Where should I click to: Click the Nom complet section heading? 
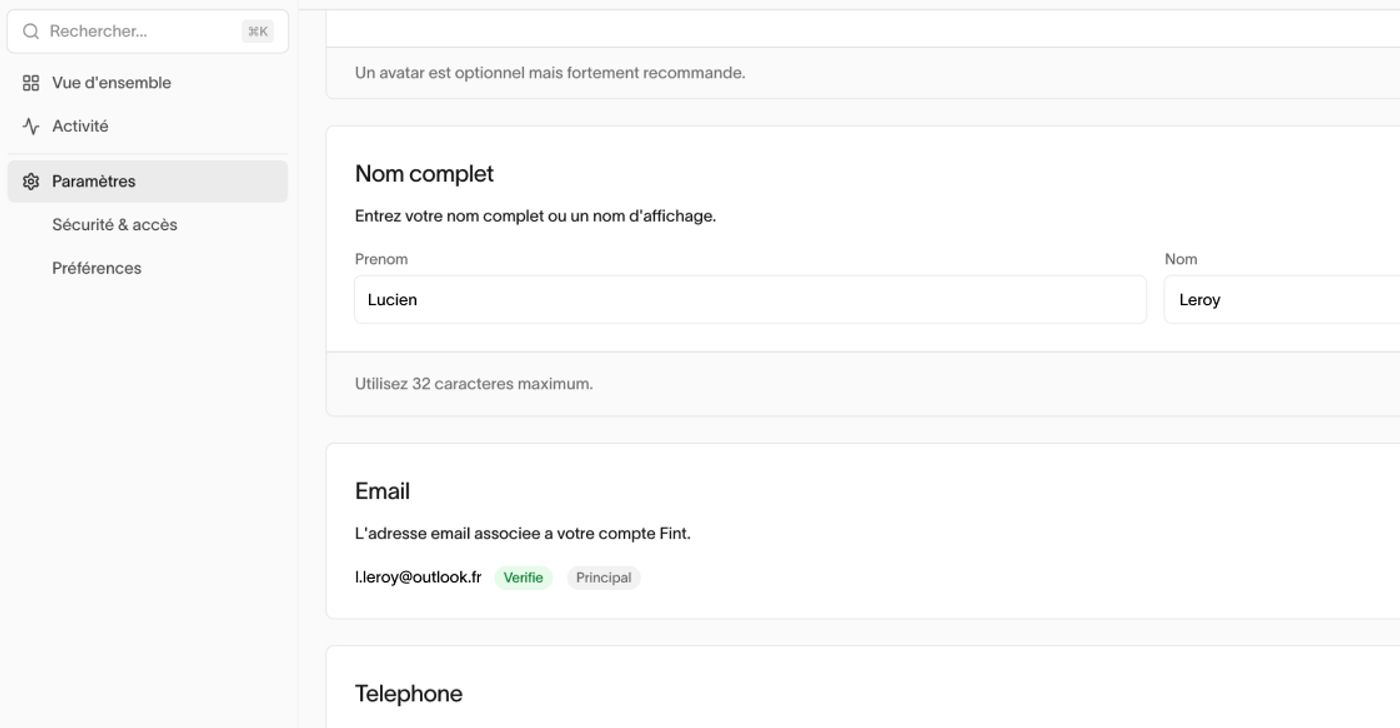(424, 174)
